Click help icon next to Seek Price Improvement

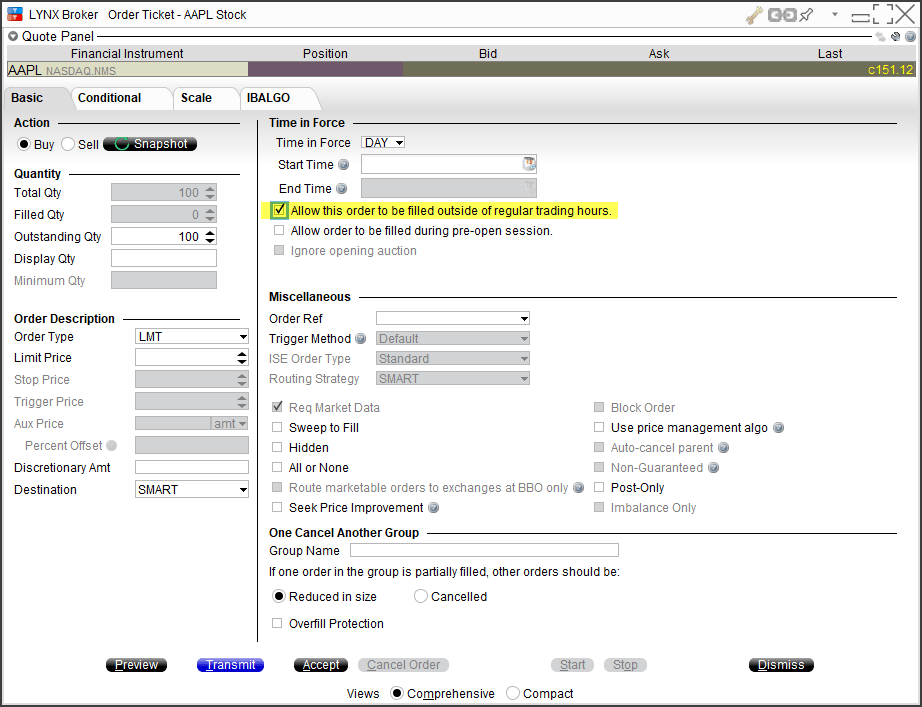click(433, 508)
